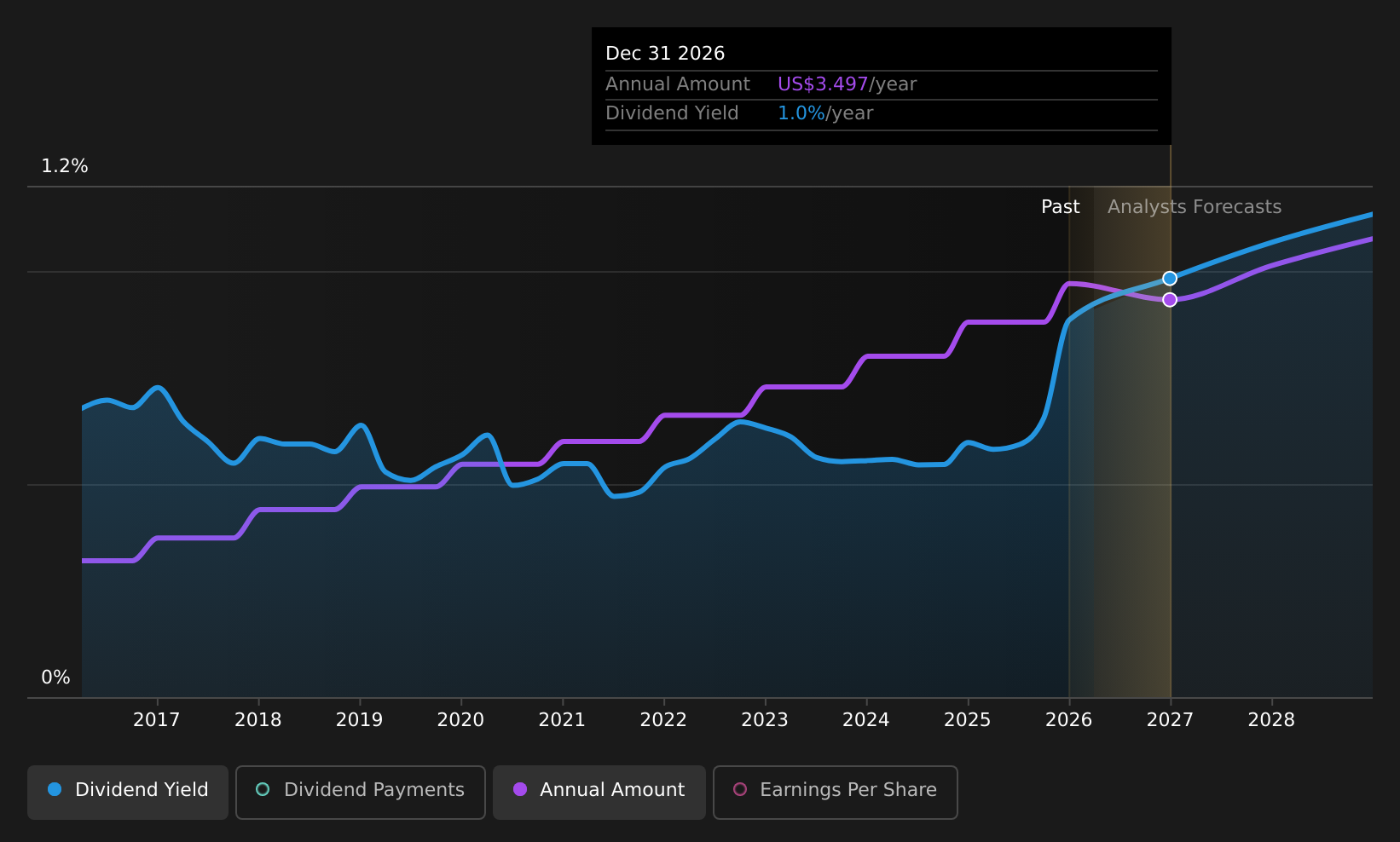The image size is (1400, 842).
Task: Click the highlighted forecast marker line
Action: (x=1169, y=426)
